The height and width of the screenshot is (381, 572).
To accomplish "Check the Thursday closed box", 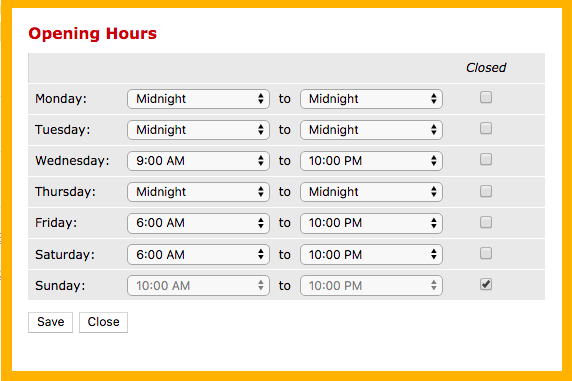I will 486,191.
